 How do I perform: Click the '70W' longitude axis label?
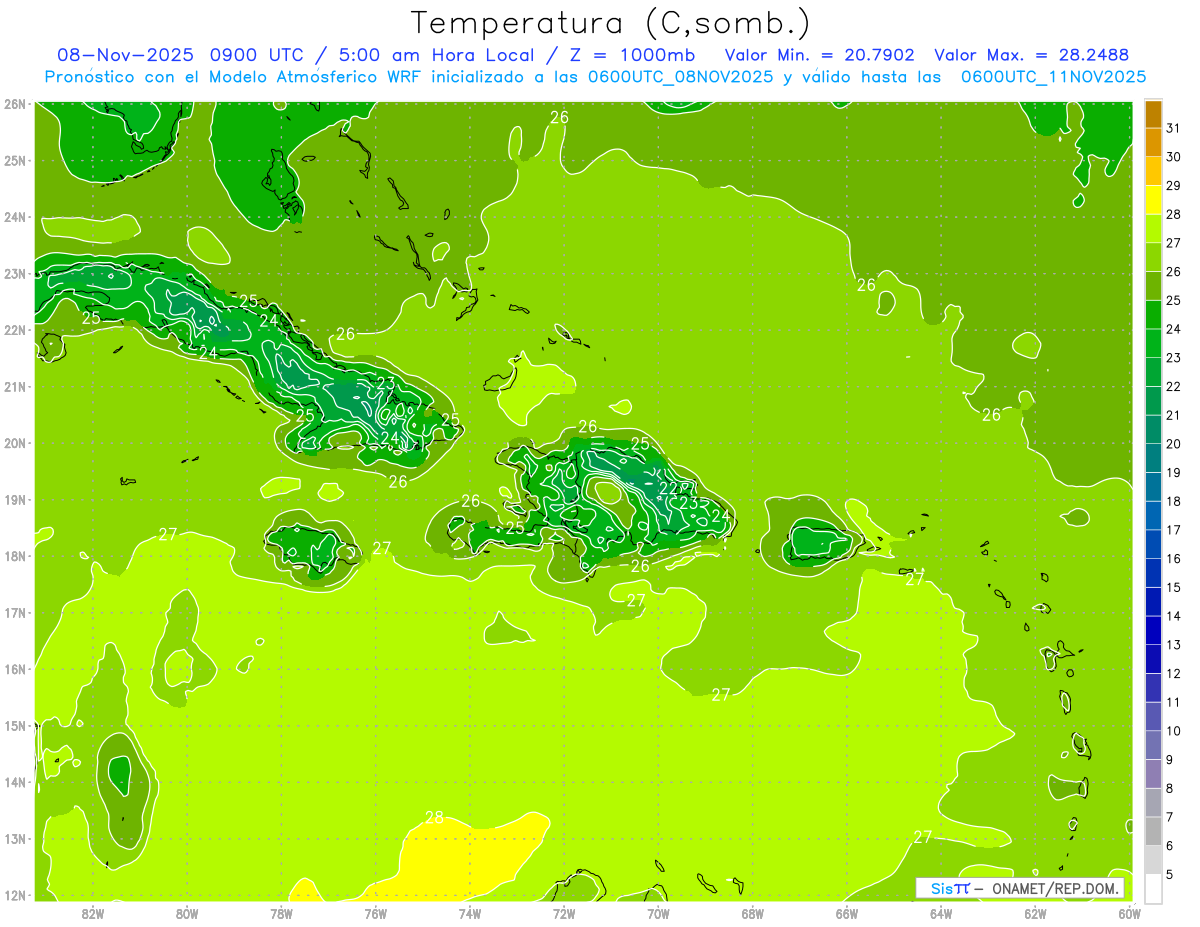(658, 913)
